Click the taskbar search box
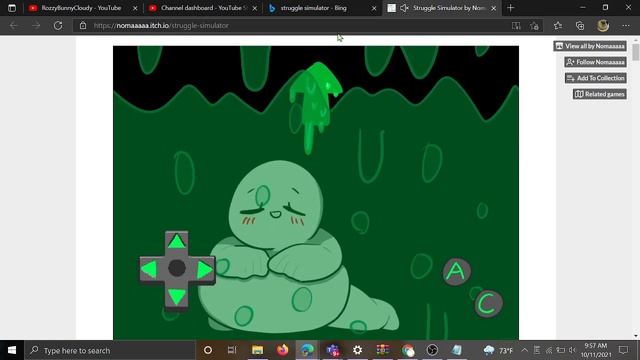This screenshot has width=640, height=360. tap(110, 350)
